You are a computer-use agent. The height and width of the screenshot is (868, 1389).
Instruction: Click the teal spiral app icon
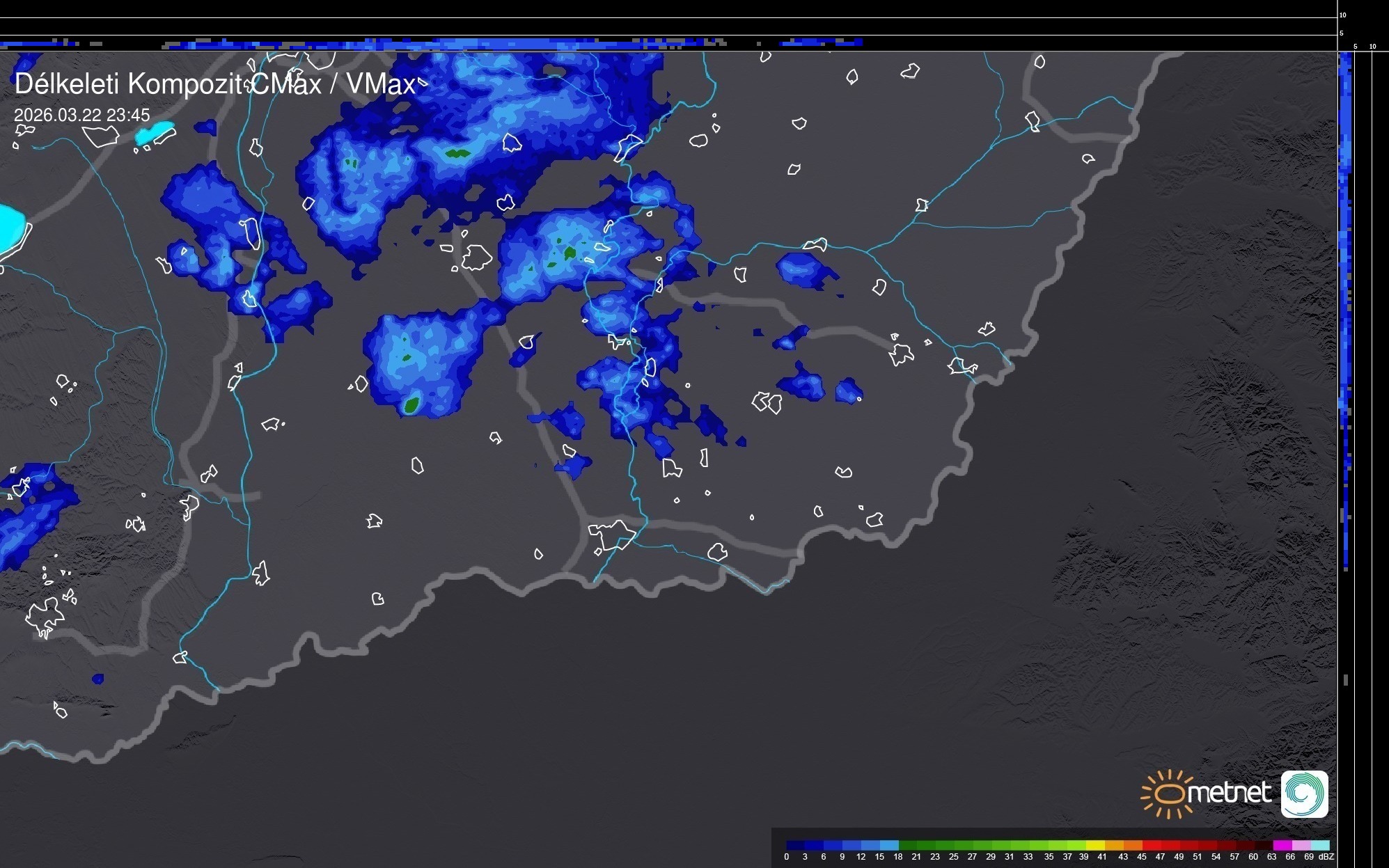[1304, 794]
